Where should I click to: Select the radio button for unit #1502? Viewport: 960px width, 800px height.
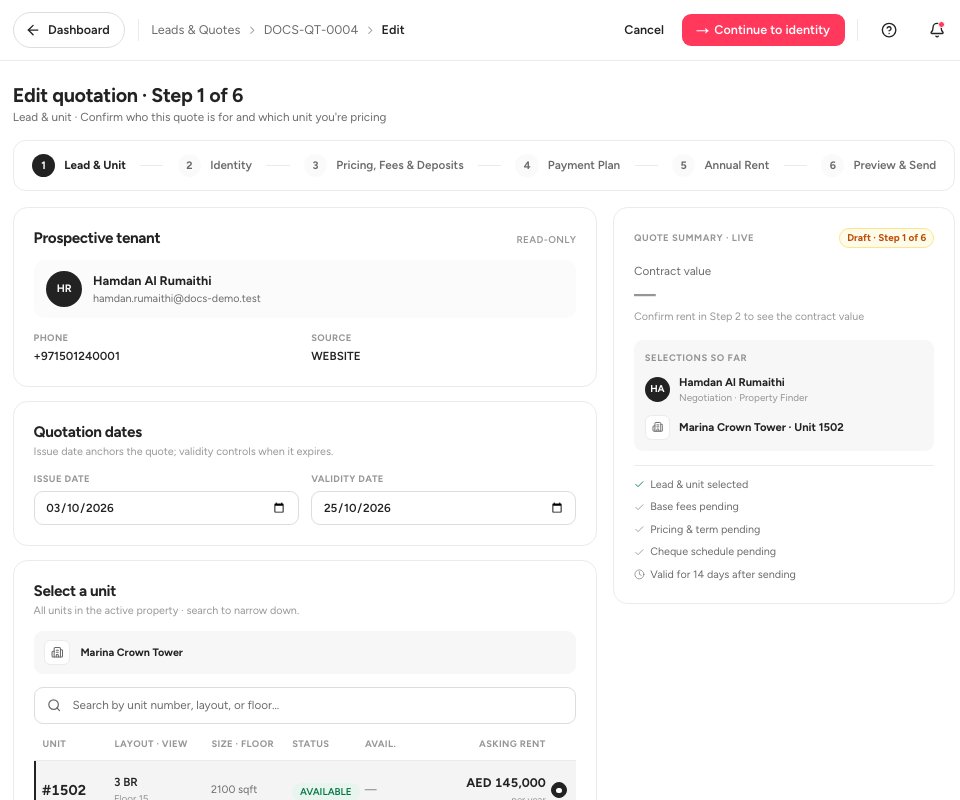coord(558,790)
